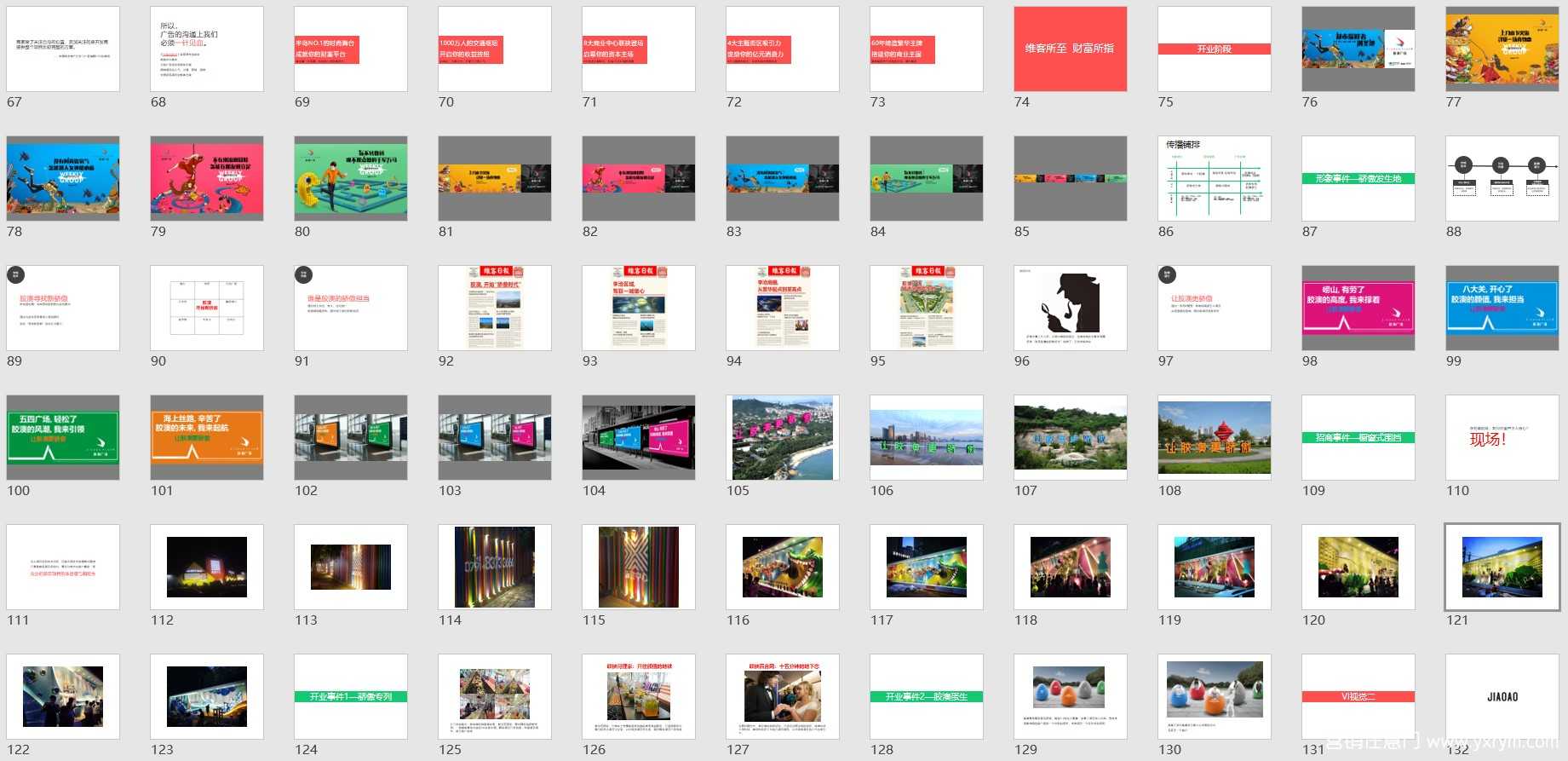
Task: Select slide thumbnail 89
Action: 63,308
